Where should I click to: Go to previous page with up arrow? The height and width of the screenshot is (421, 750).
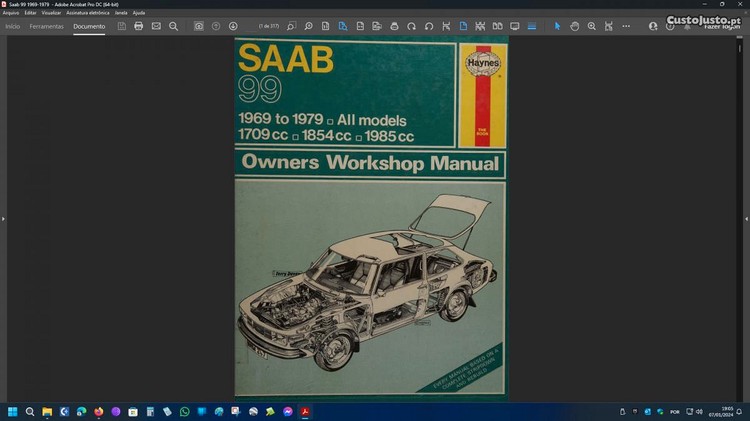tap(216, 26)
